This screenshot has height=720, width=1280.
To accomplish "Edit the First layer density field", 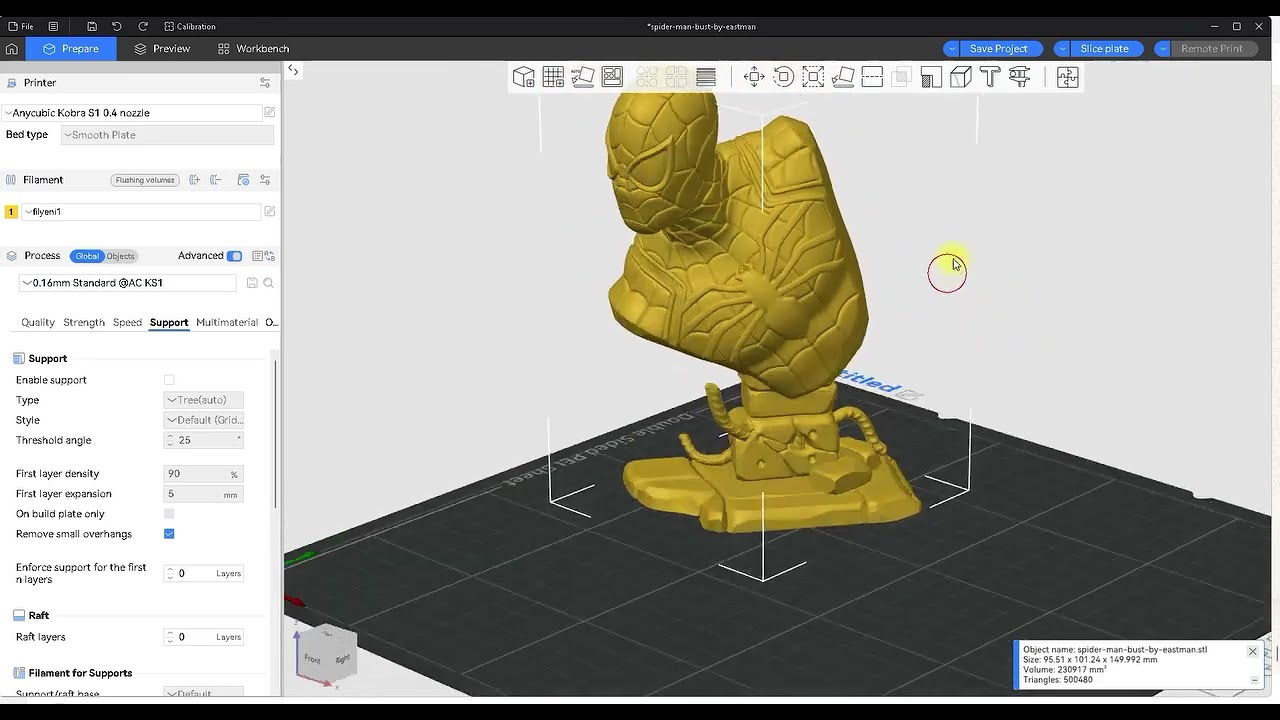I will [204, 474].
